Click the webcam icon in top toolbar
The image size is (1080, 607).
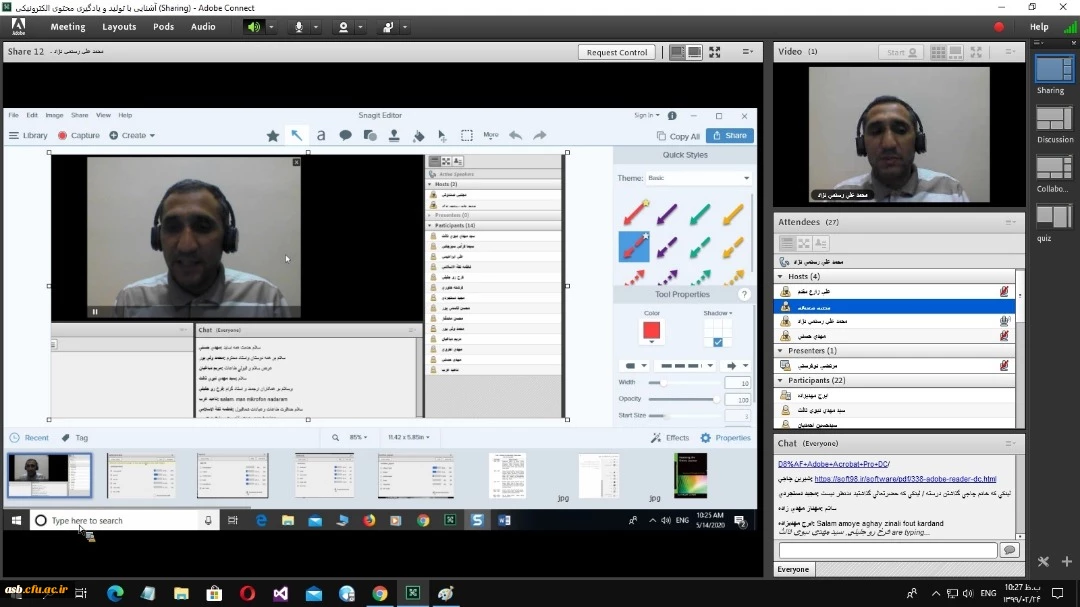[x=343, y=27]
